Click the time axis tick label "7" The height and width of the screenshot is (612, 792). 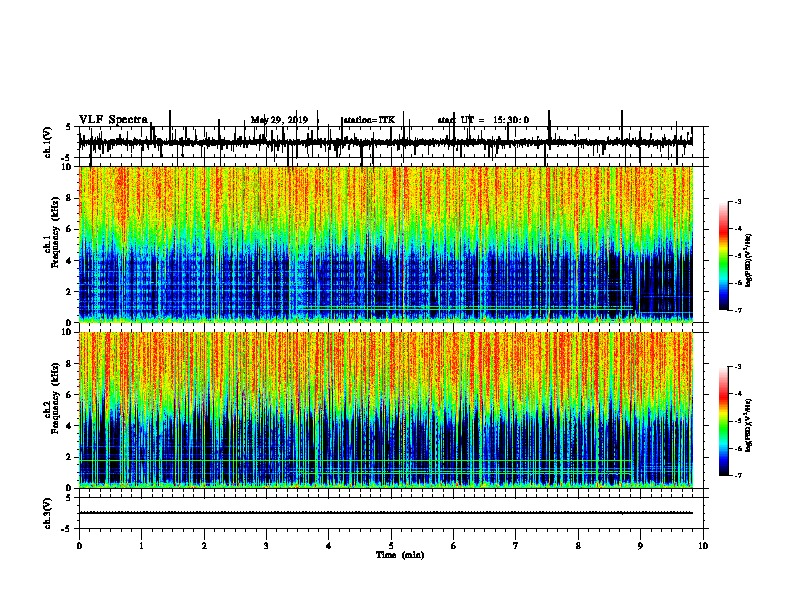[516, 546]
